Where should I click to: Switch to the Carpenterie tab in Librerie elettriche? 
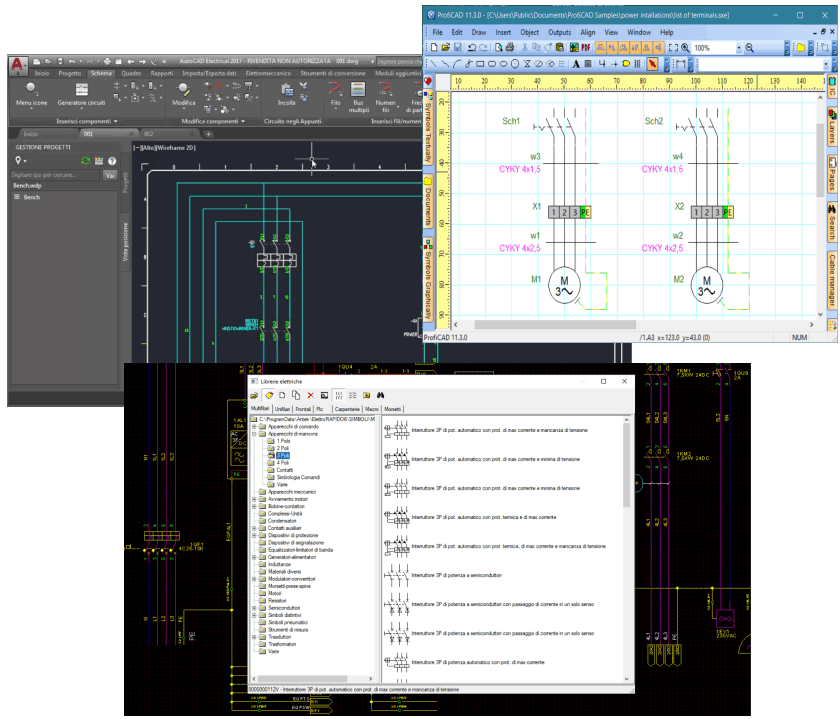[x=347, y=409]
